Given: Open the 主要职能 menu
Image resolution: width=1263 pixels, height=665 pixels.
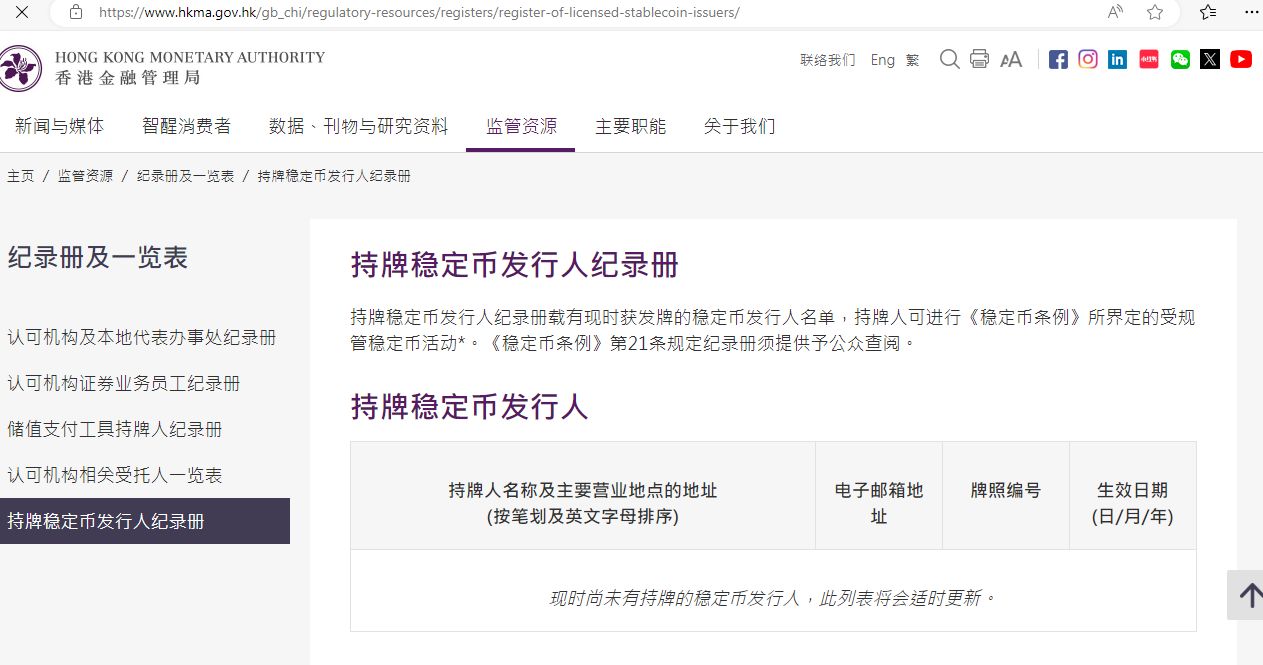Looking at the screenshot, I should point(630,126).
